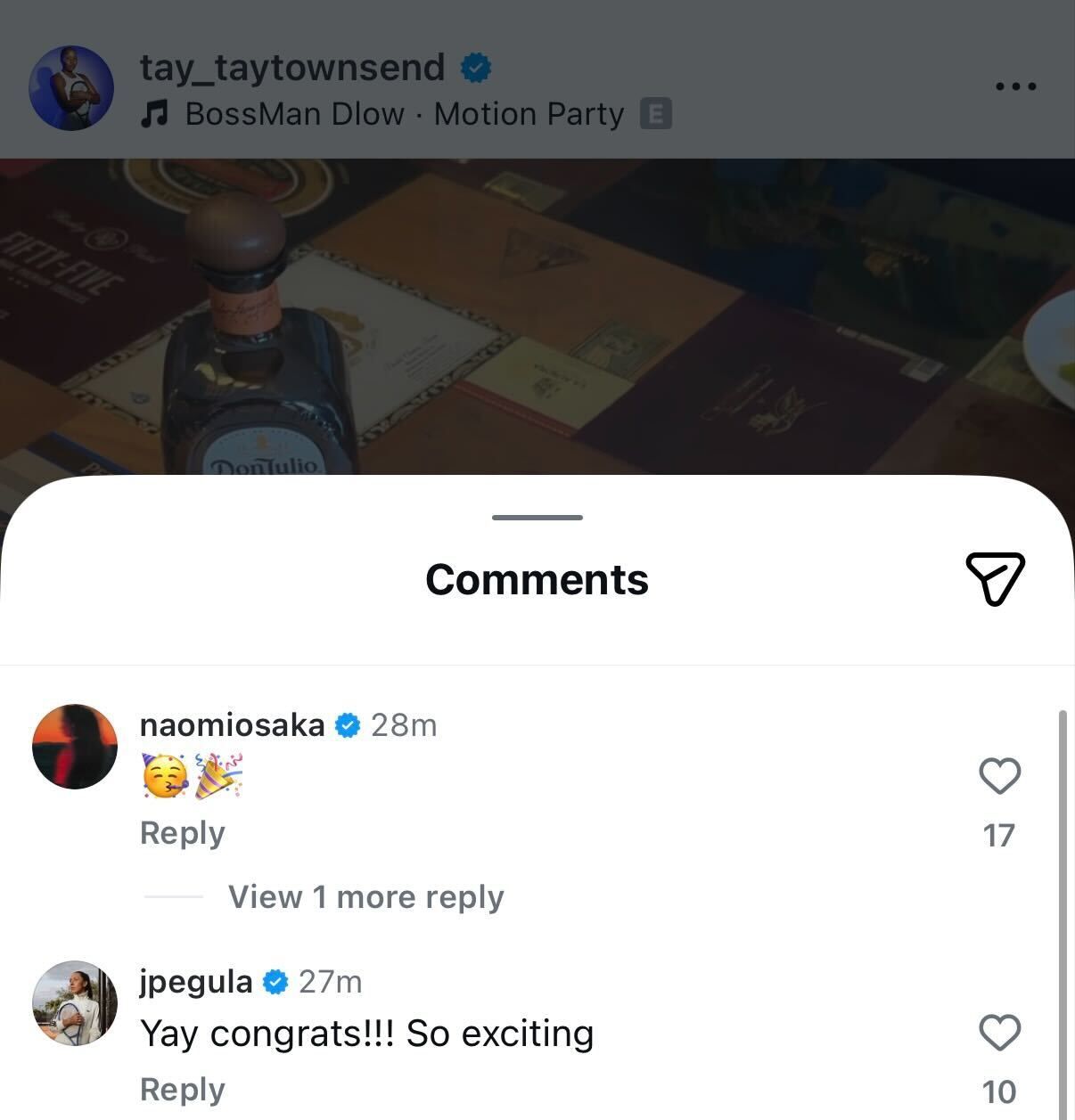
Task: Reply to naomiosaka's comment
Action: click(x=182, y=833)
